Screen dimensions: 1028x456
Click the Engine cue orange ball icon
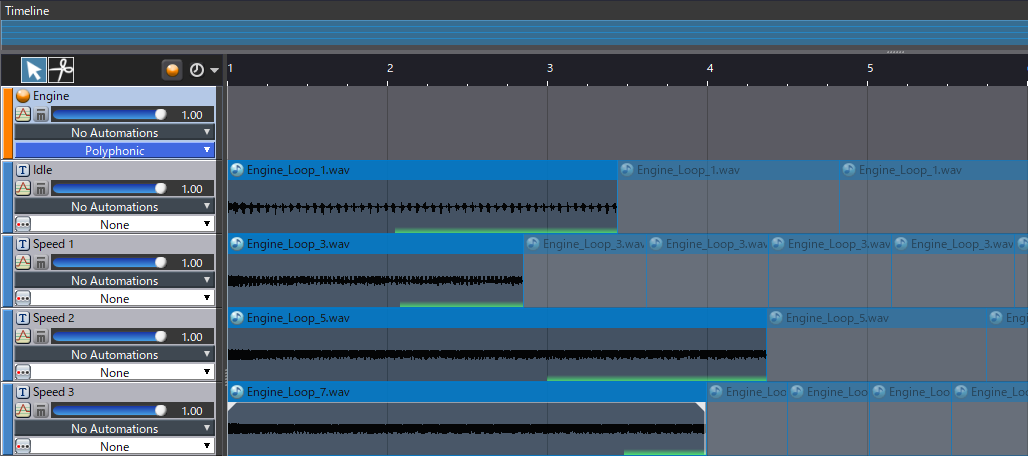click(x=23, y=96)
